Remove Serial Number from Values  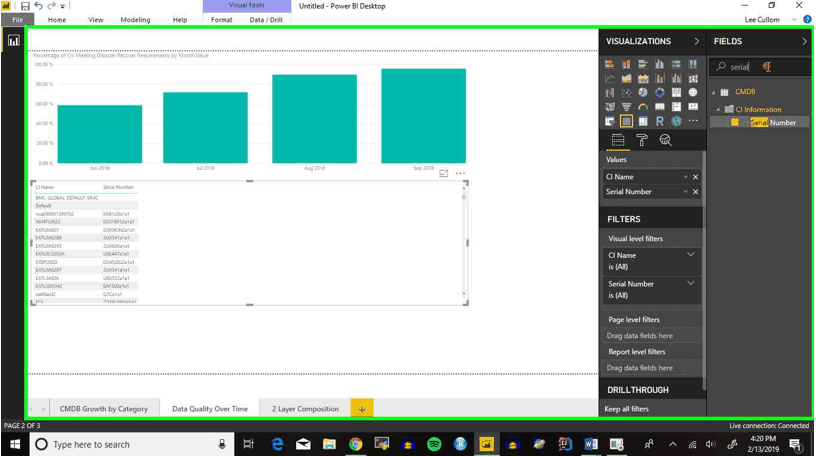coord(695,192)
